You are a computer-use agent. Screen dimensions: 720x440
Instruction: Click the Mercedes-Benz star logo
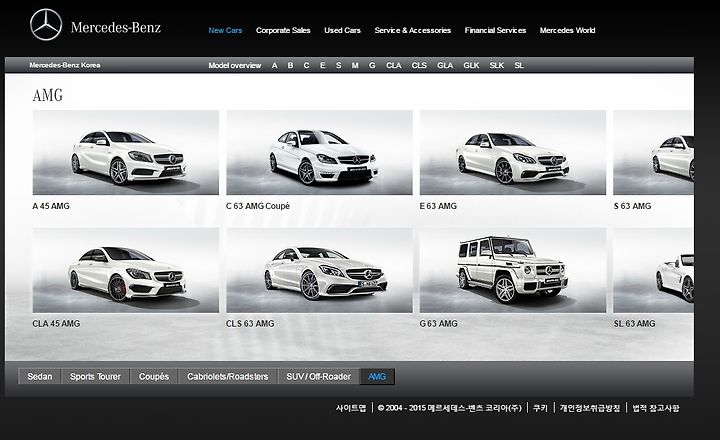(46, 25)
